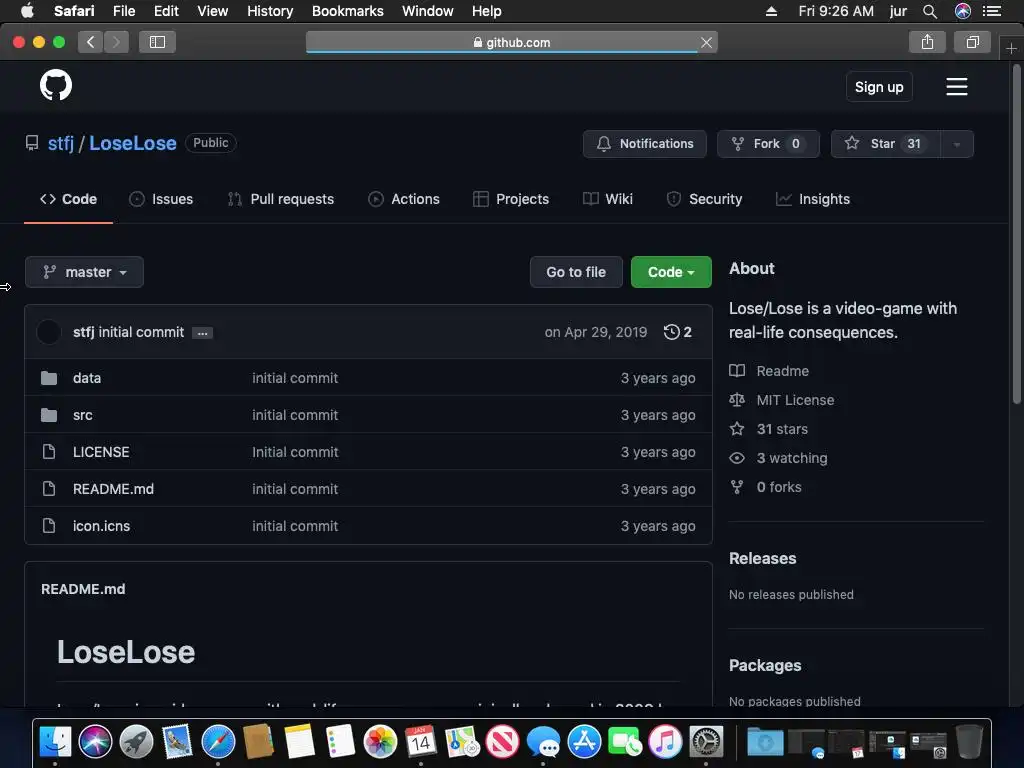Stop loading page with X button

pyautogui.click(x=706, y=42)
